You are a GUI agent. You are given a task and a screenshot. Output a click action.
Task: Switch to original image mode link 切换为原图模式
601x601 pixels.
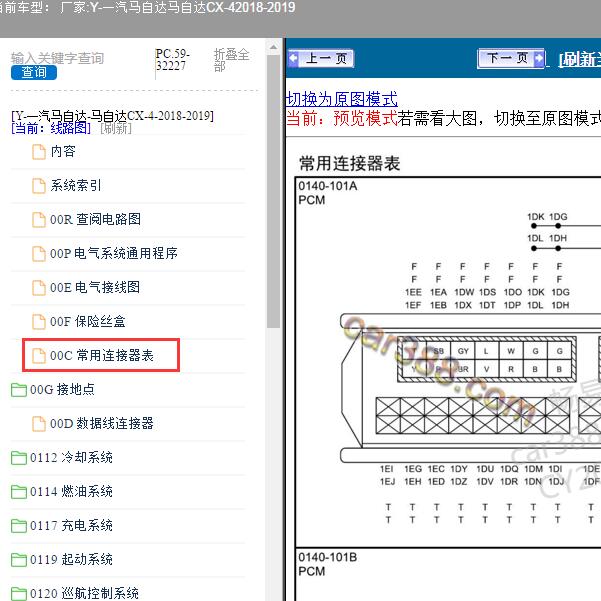tap(342, 99)
